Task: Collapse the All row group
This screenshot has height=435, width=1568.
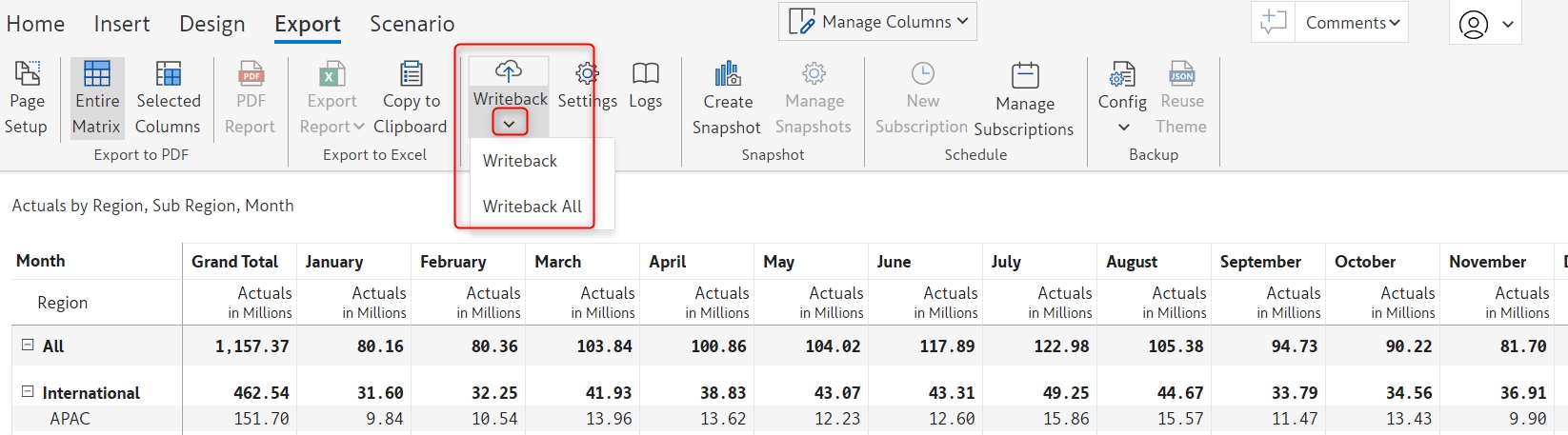Action: [28, 346]
